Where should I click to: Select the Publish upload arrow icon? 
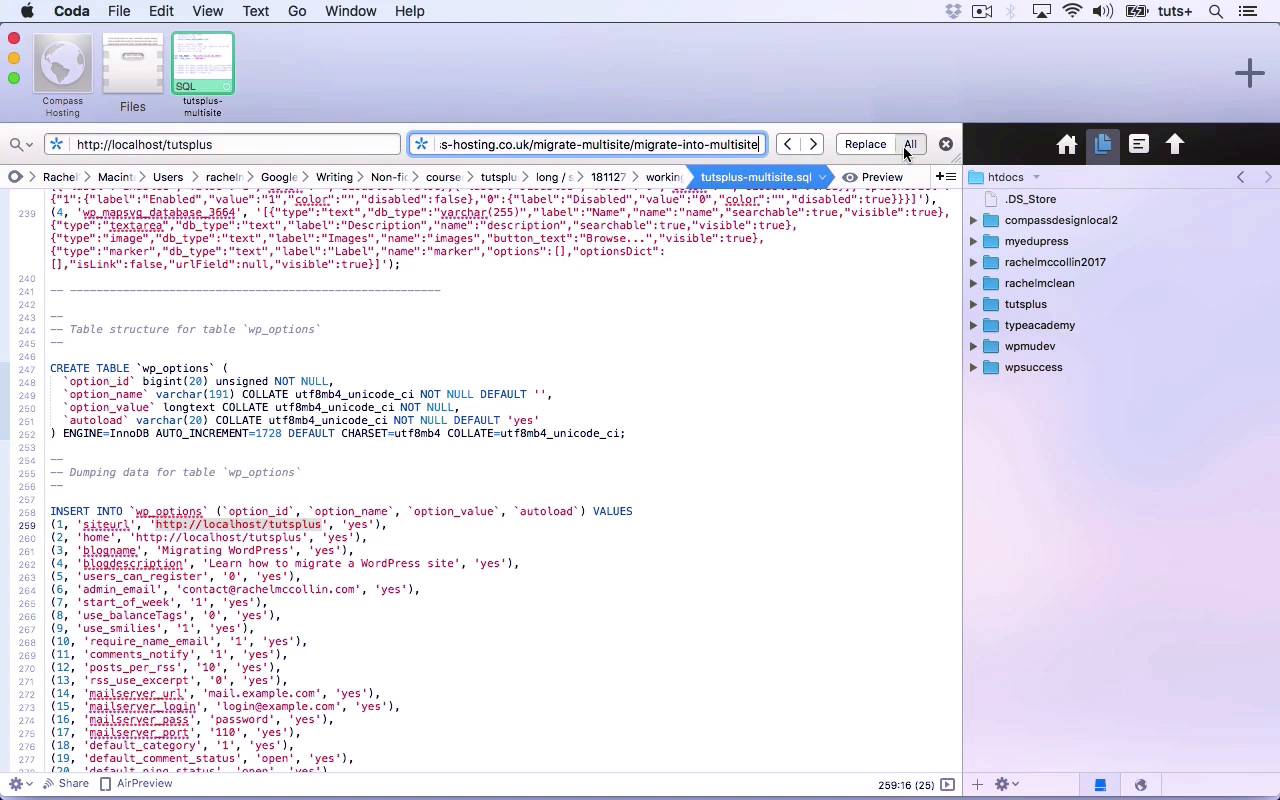click(1175, 144)
